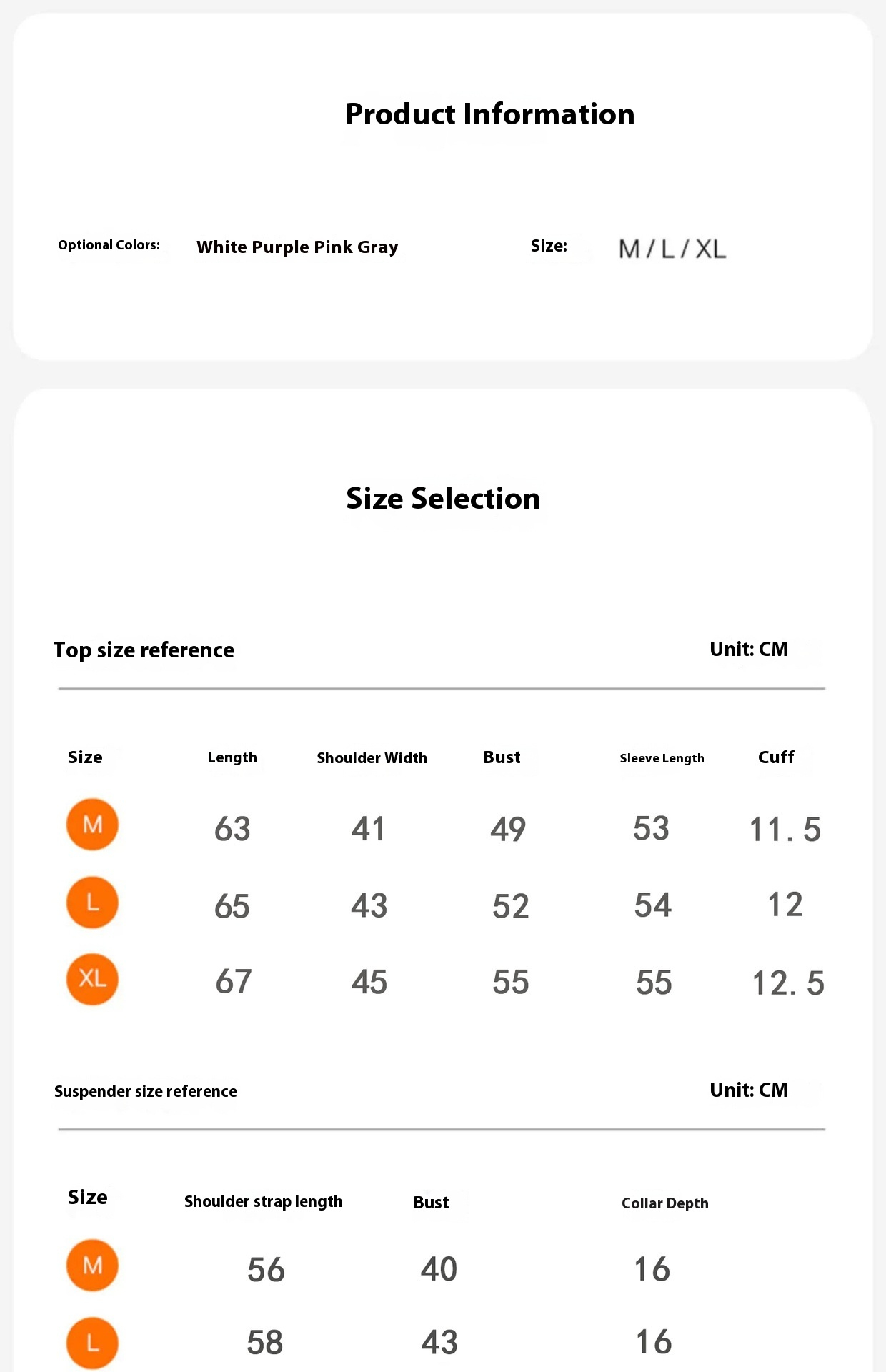The width and height of the screenshot is (886, 1372).
Task: Click the orange XL size badge
Action: click(x=92, y=979)
